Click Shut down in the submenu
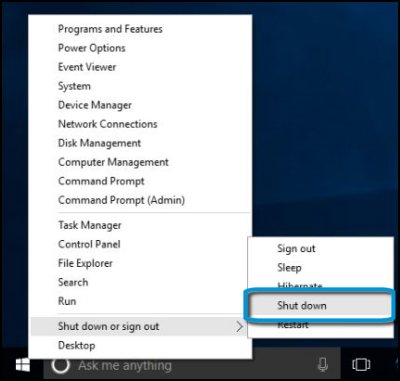Viewport: 400px width, 381px height. click(321, 306)
